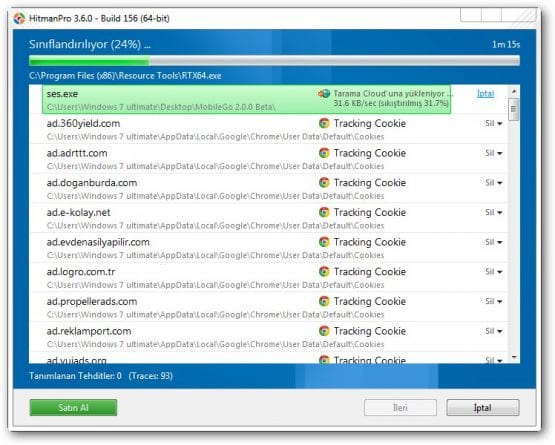Viewport: 555px width, 445px height.
Task: Click Chrome icon for ad.evdenasilyapilir.com cookie
Action: pos(324,242)
